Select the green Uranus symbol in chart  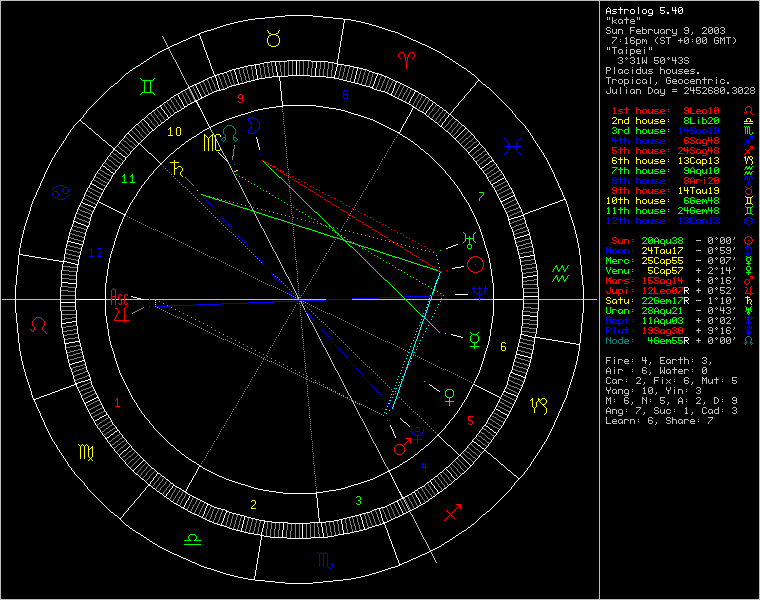(470, 240)
